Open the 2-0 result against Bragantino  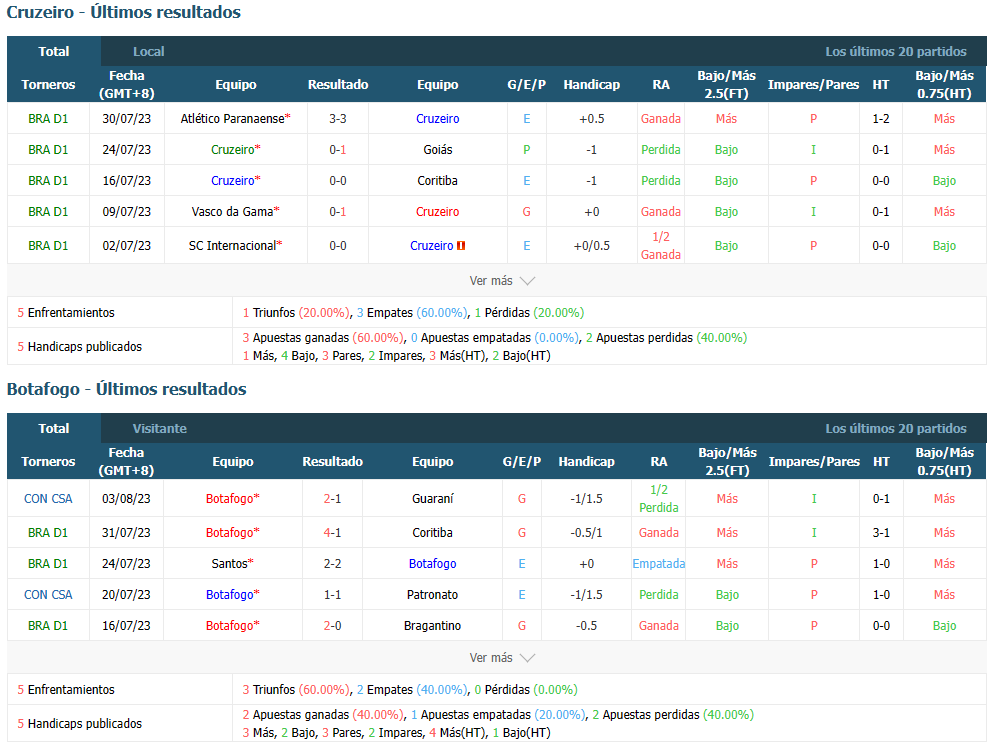pyautogui.click(x=332, y=626)
